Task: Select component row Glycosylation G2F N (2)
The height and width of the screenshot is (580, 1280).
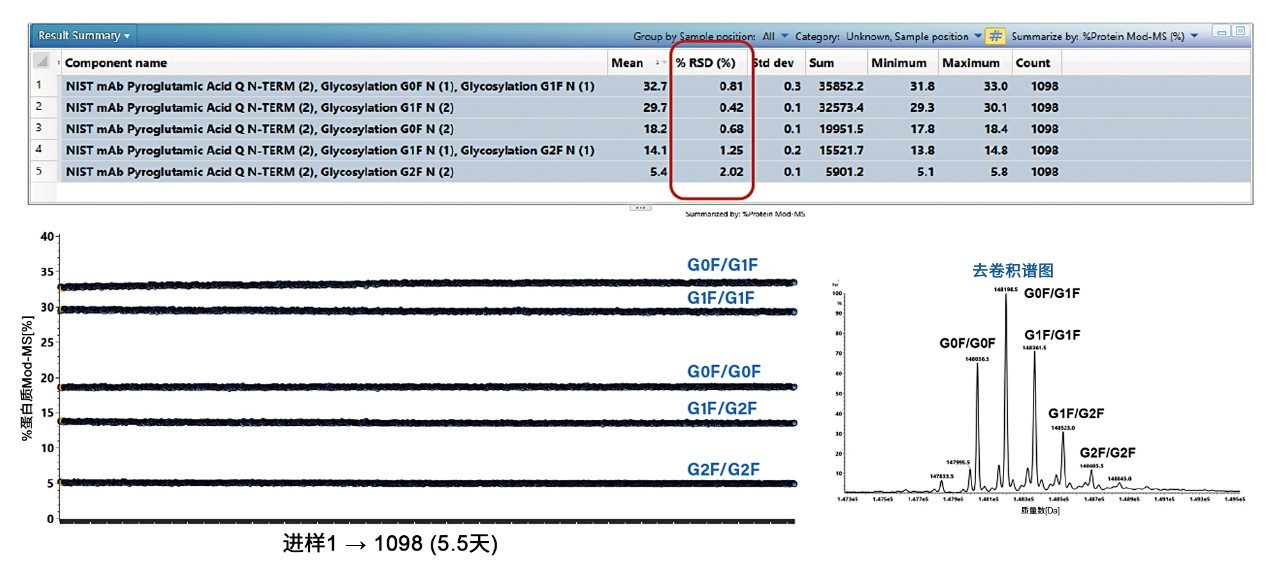Action: point(259,171)
